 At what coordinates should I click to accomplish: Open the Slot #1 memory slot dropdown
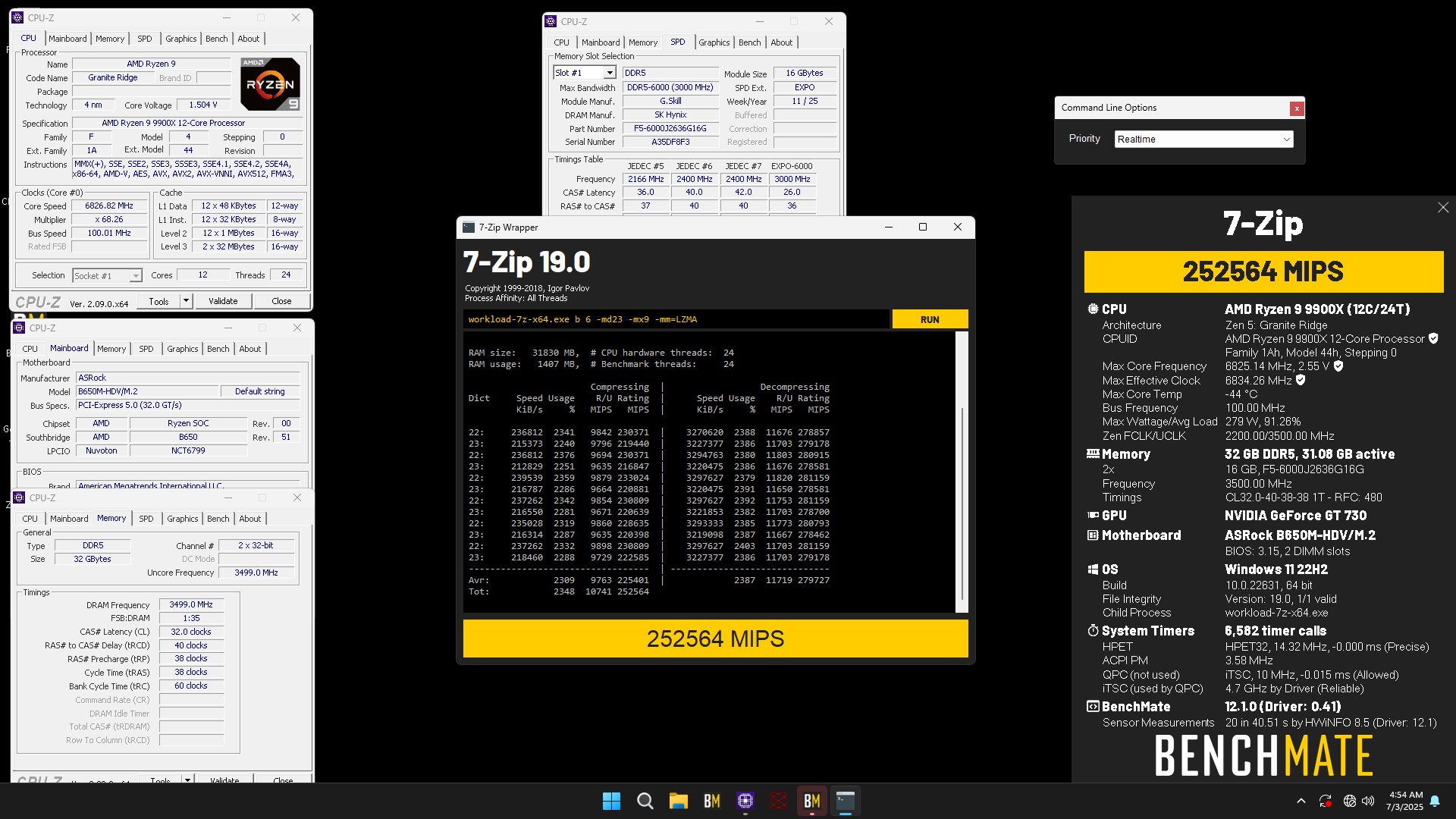point(609,73)
